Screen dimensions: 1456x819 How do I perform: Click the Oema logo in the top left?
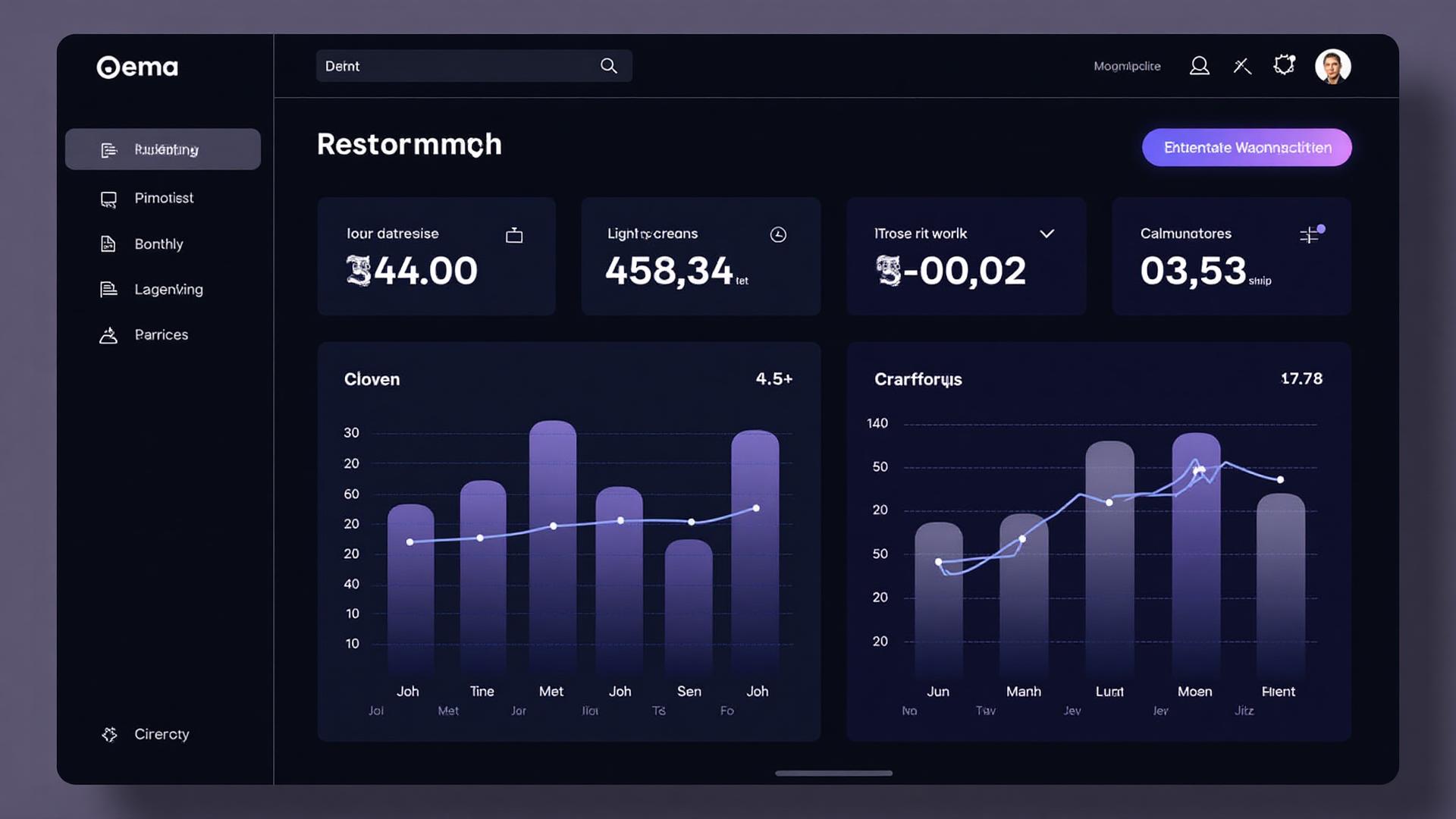click(136, 67)
